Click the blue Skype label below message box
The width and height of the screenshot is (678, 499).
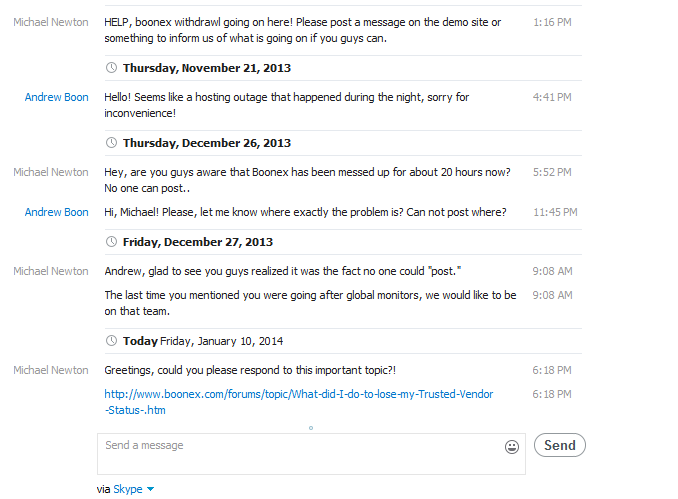pyautogui.click(x=127, y=489)
